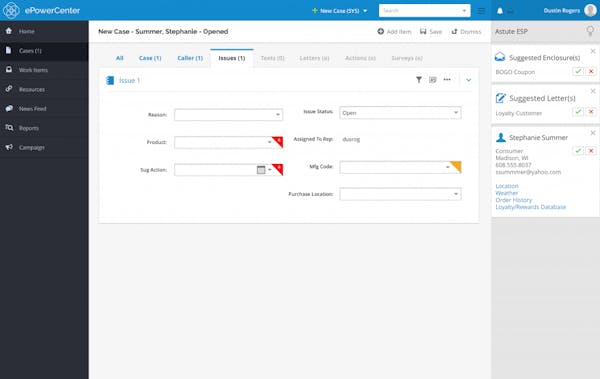The image size is (600, 379).
Task: Click the Stephanie Summer person icon
Action: (501, 137)
